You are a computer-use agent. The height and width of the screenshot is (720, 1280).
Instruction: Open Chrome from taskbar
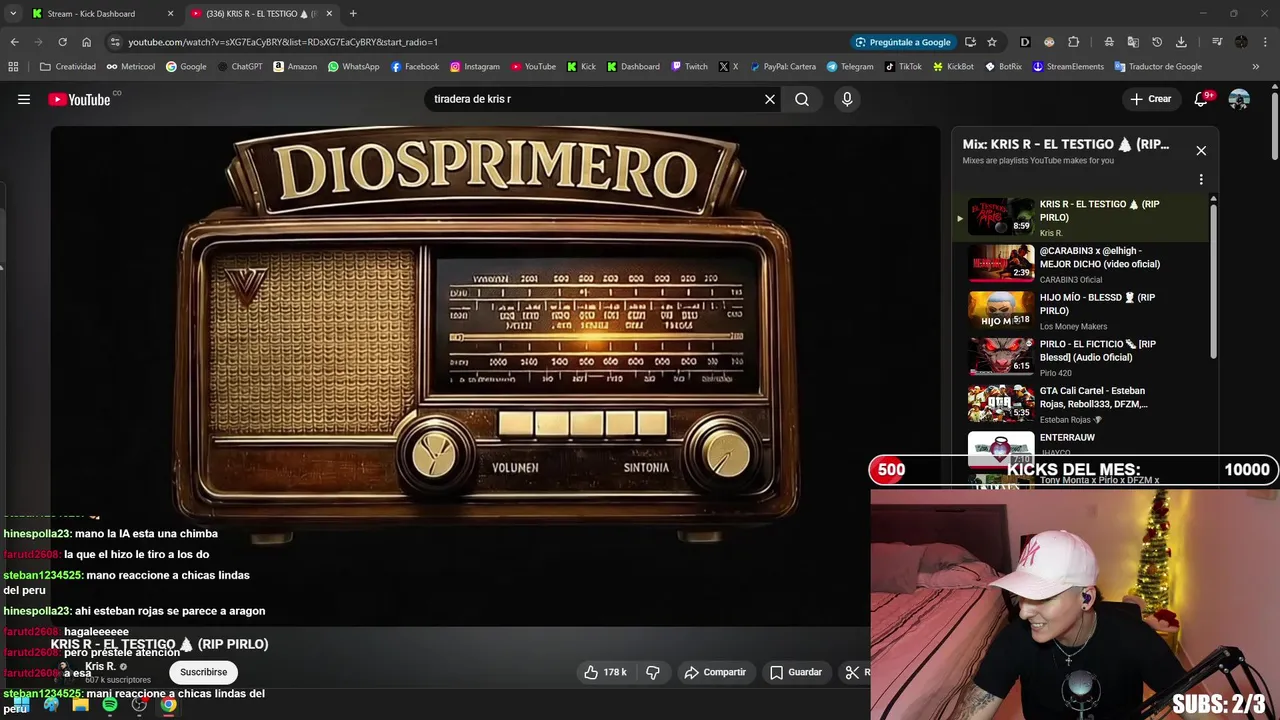[169, 704]
